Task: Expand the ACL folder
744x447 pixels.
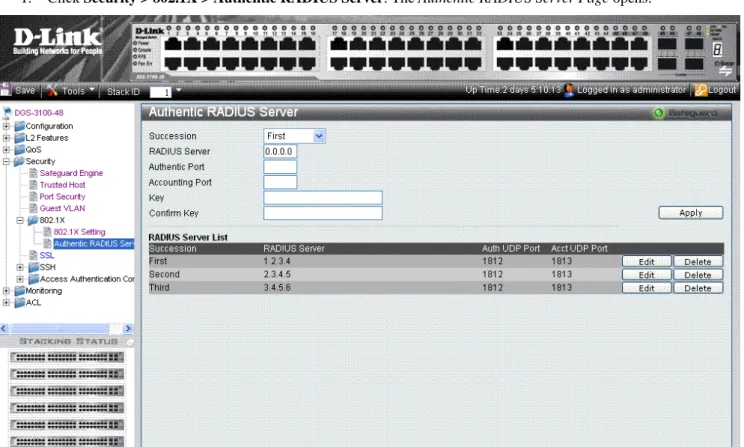Action: pyautogui.click(x=6, y=302)
